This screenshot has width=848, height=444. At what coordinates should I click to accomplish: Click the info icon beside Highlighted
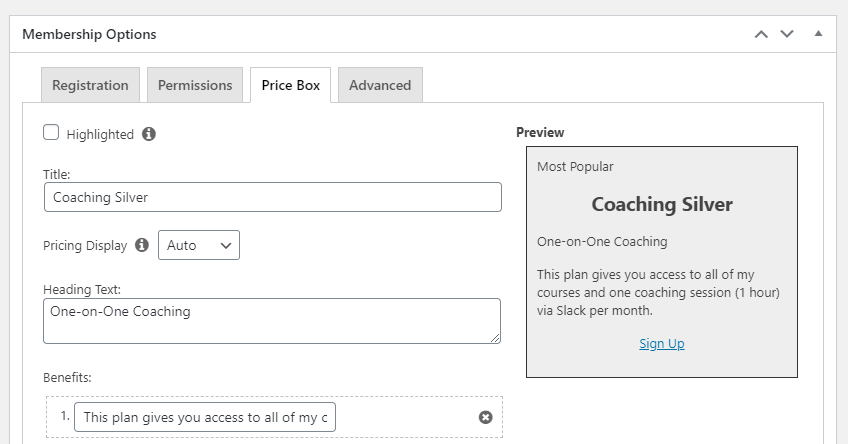(149, 134)
